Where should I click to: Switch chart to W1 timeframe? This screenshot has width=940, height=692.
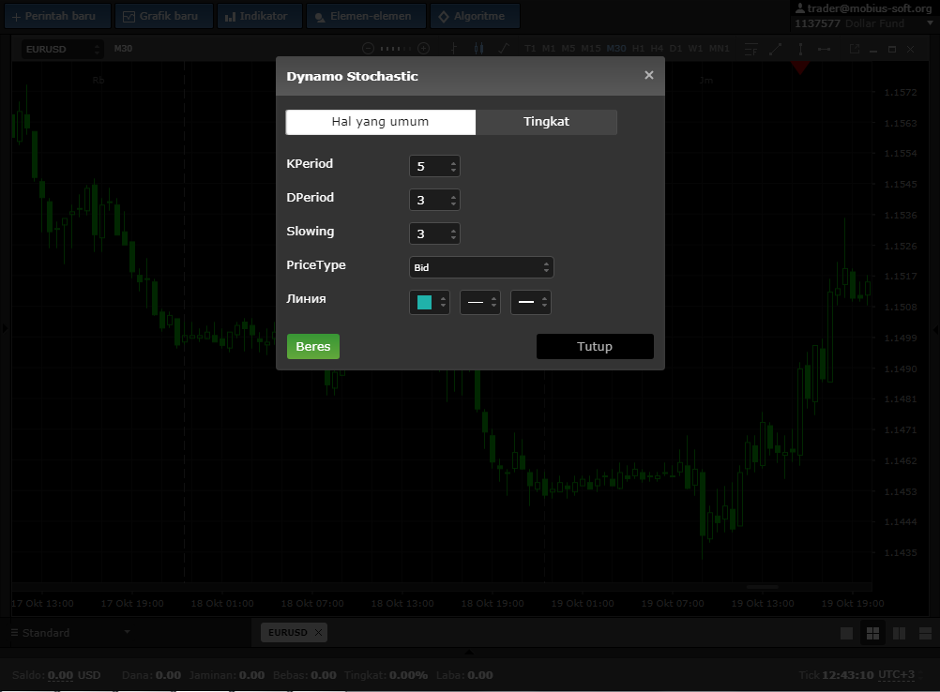[x=695, y=49]
